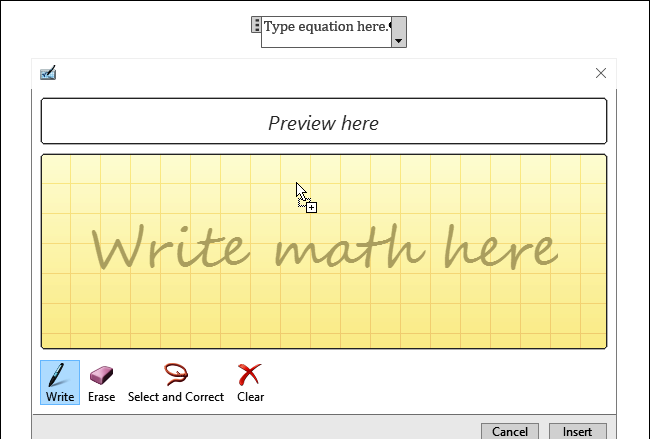Image resolution: width=650 pixels, height=439 pixels.
Task: Click the equation box move handle
Action: (256, 25)
